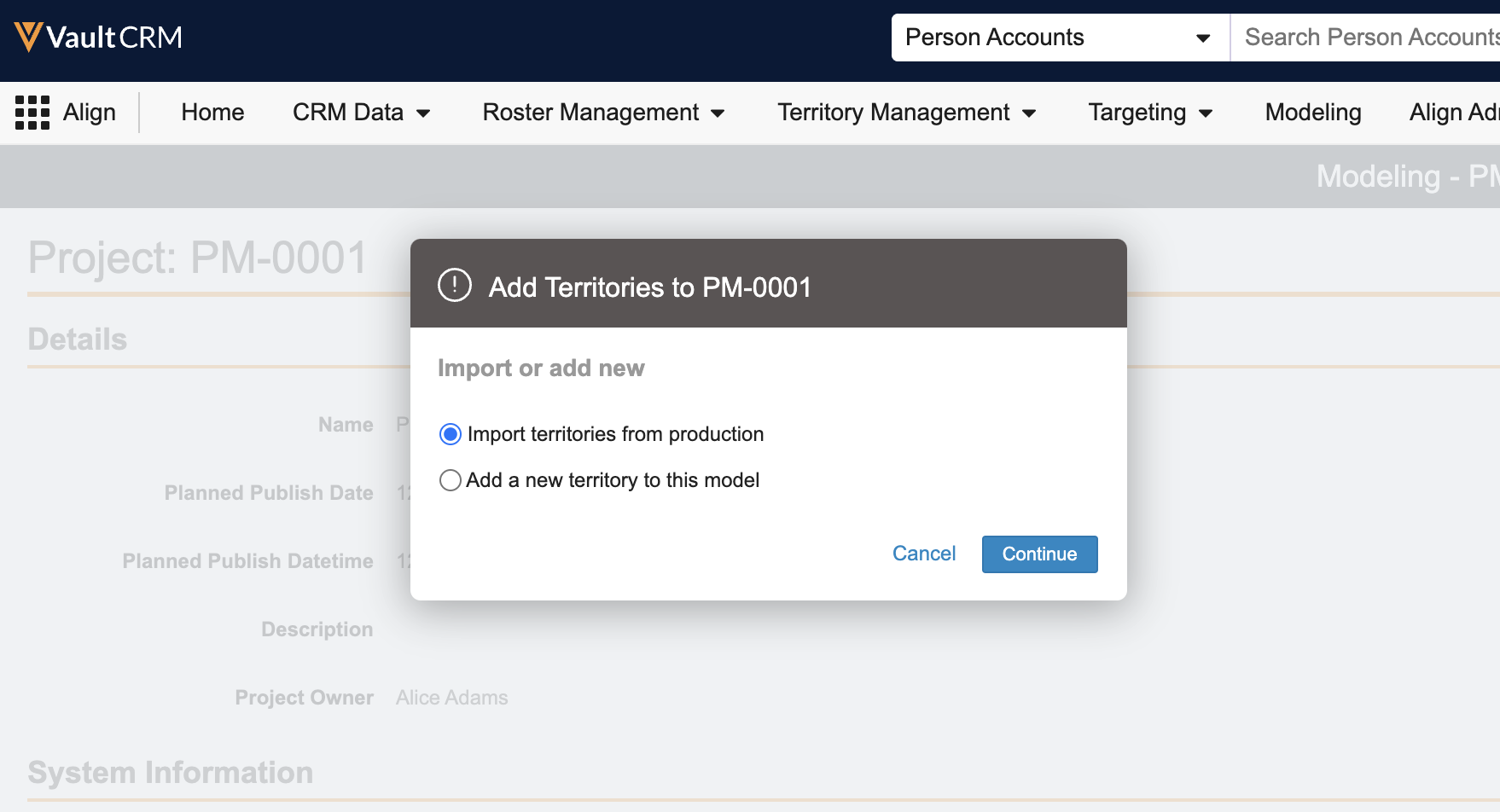Expand the Roster Management menu
This screenshot has width=1500, height=812.
point(603,113)
